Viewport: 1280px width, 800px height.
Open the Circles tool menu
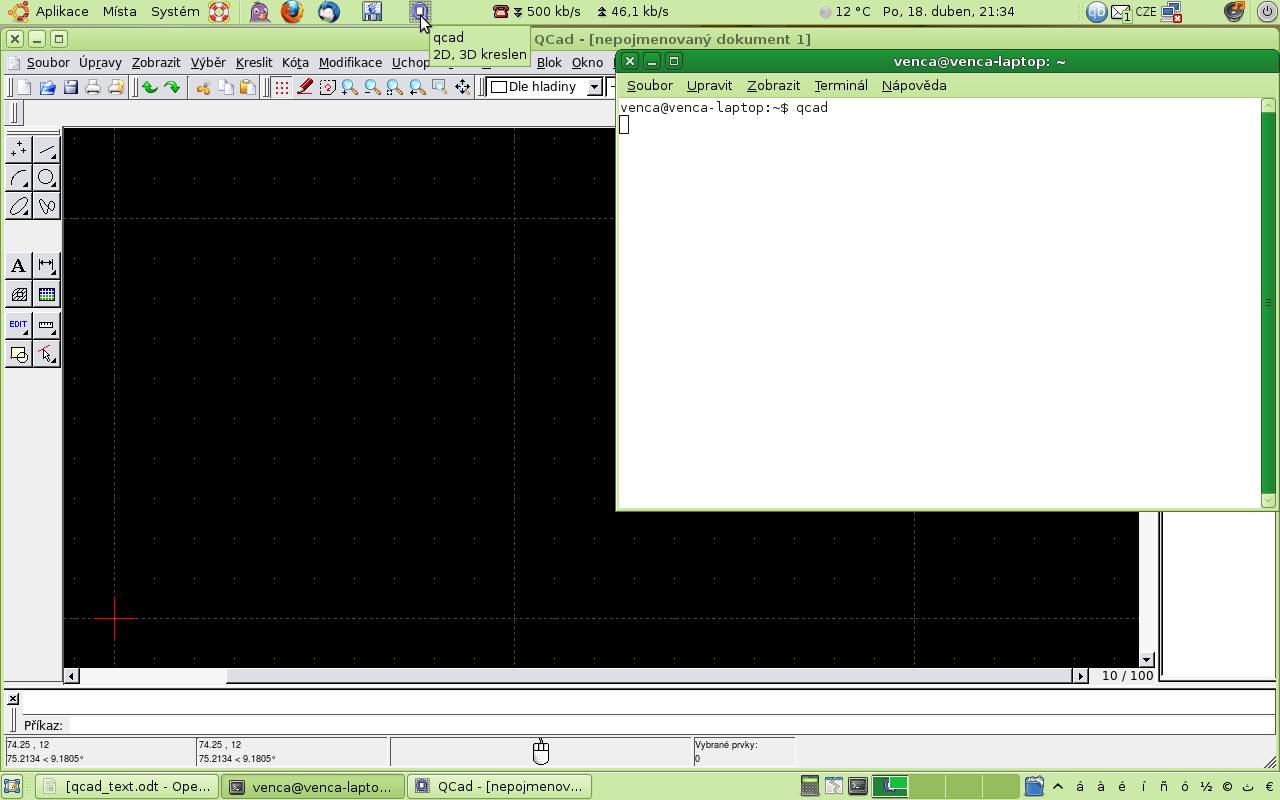tap(47, 178)
